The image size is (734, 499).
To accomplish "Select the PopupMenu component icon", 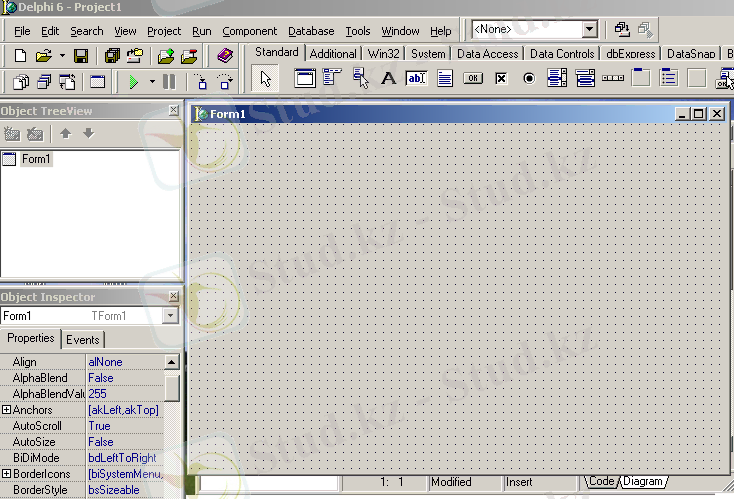I will (x=360, y=78).
